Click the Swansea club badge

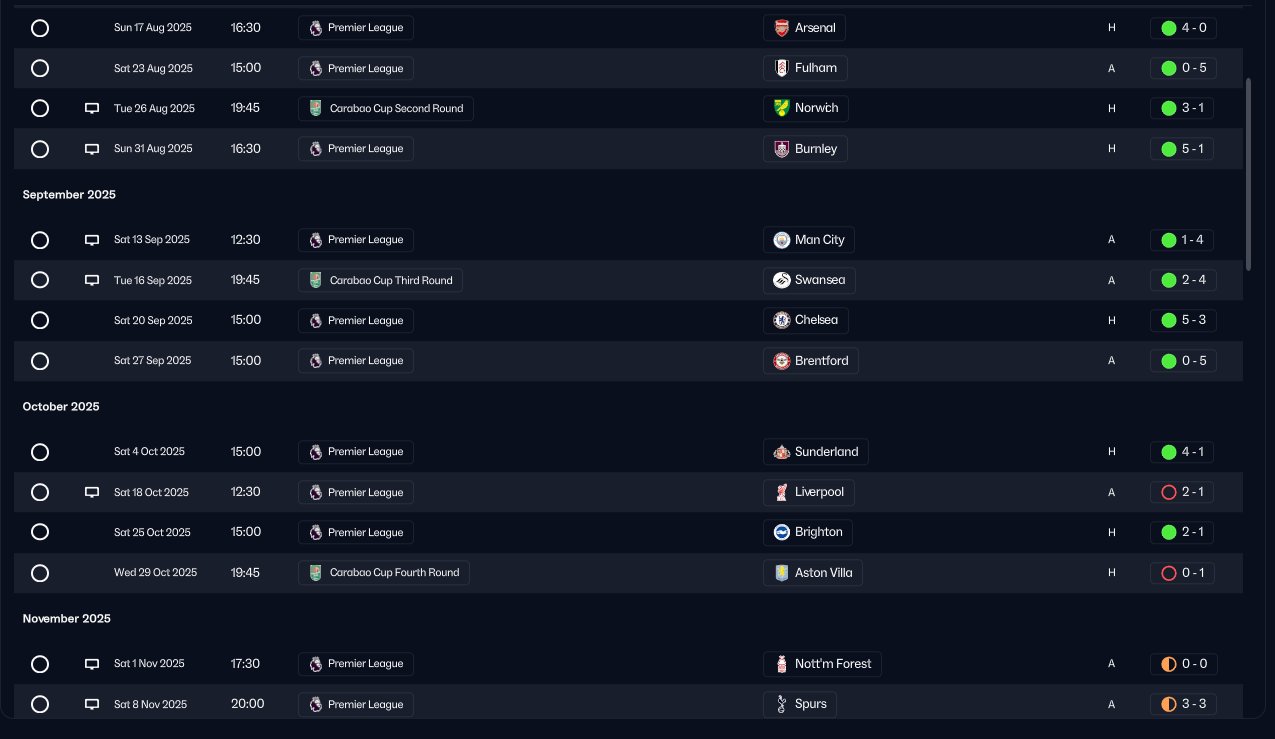pyautogui.click(x=782, y=280)
